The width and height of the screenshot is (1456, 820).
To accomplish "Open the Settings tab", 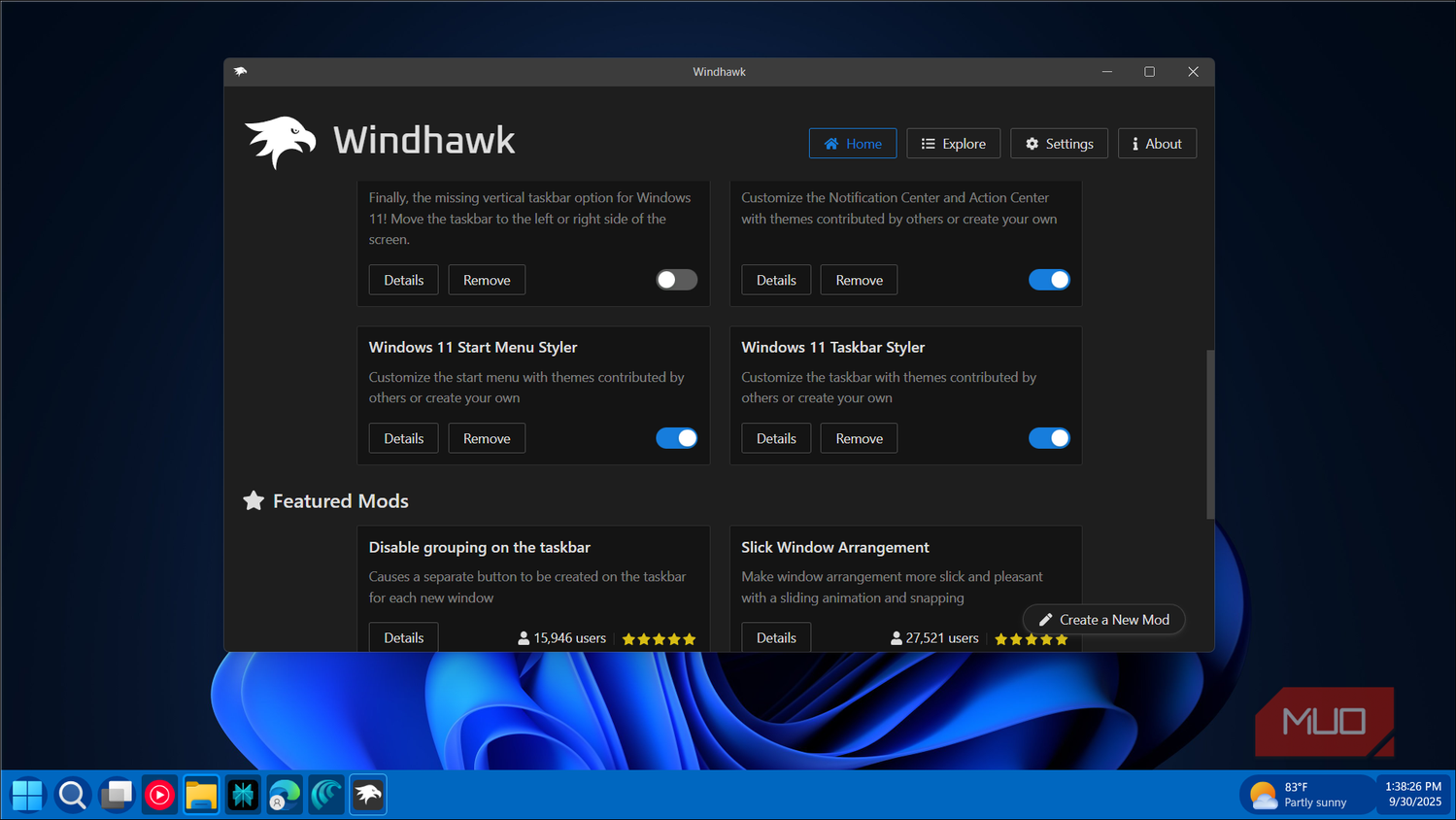I will [1060, 144].
